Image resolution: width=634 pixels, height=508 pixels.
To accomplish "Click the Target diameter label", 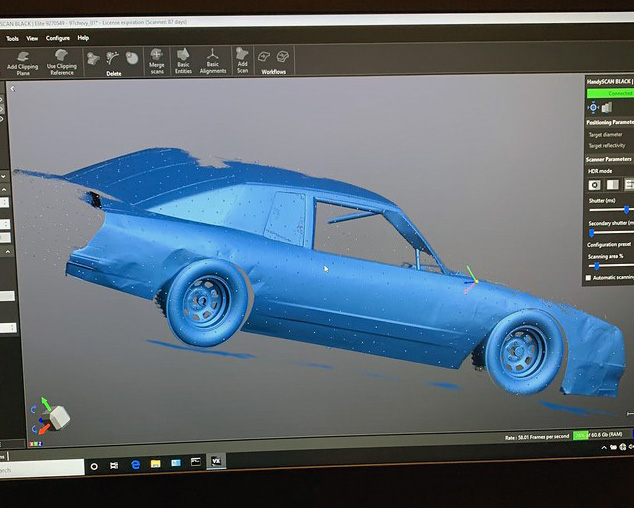I will [605, 135].
